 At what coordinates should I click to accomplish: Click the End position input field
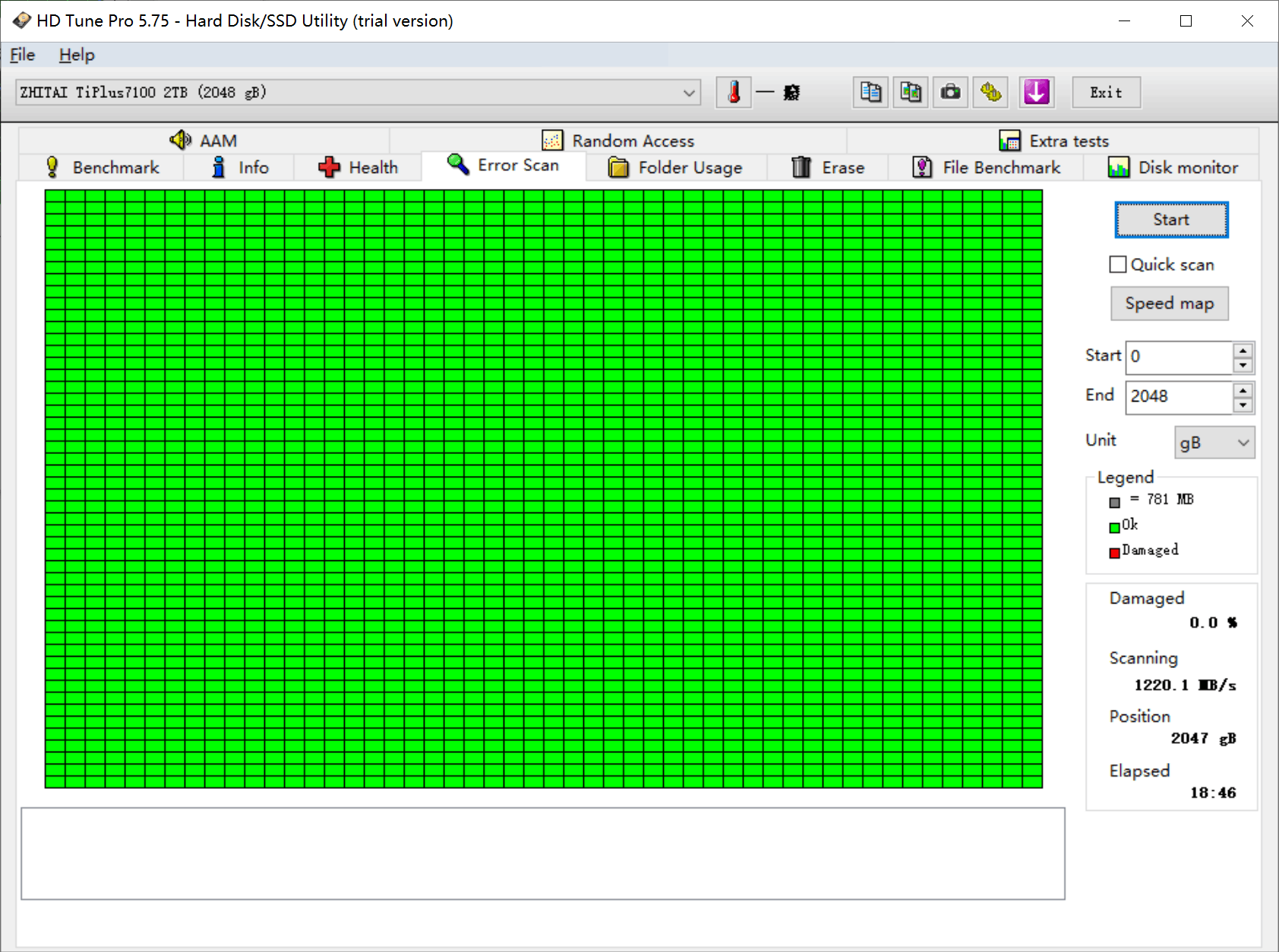pos(1179,396)
